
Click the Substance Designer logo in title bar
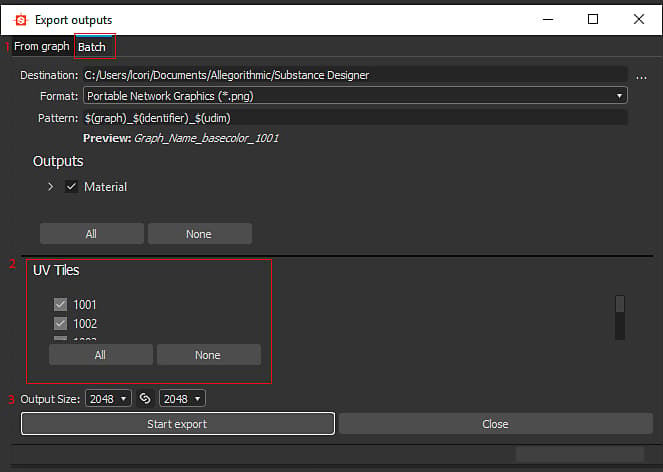click(20, 20)
